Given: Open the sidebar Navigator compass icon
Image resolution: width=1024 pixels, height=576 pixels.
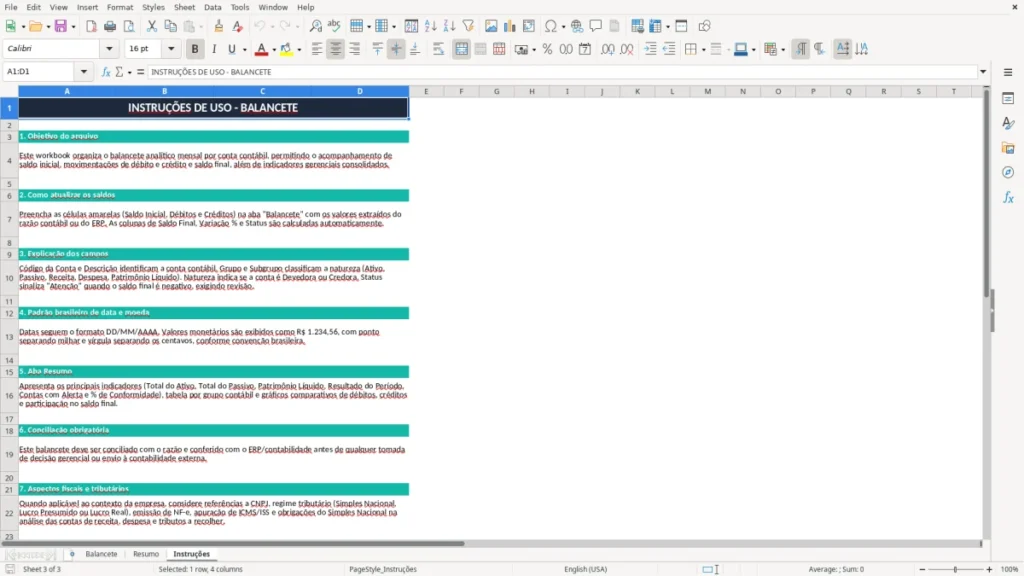Looking at the screenshot, I should point(1008,172).
